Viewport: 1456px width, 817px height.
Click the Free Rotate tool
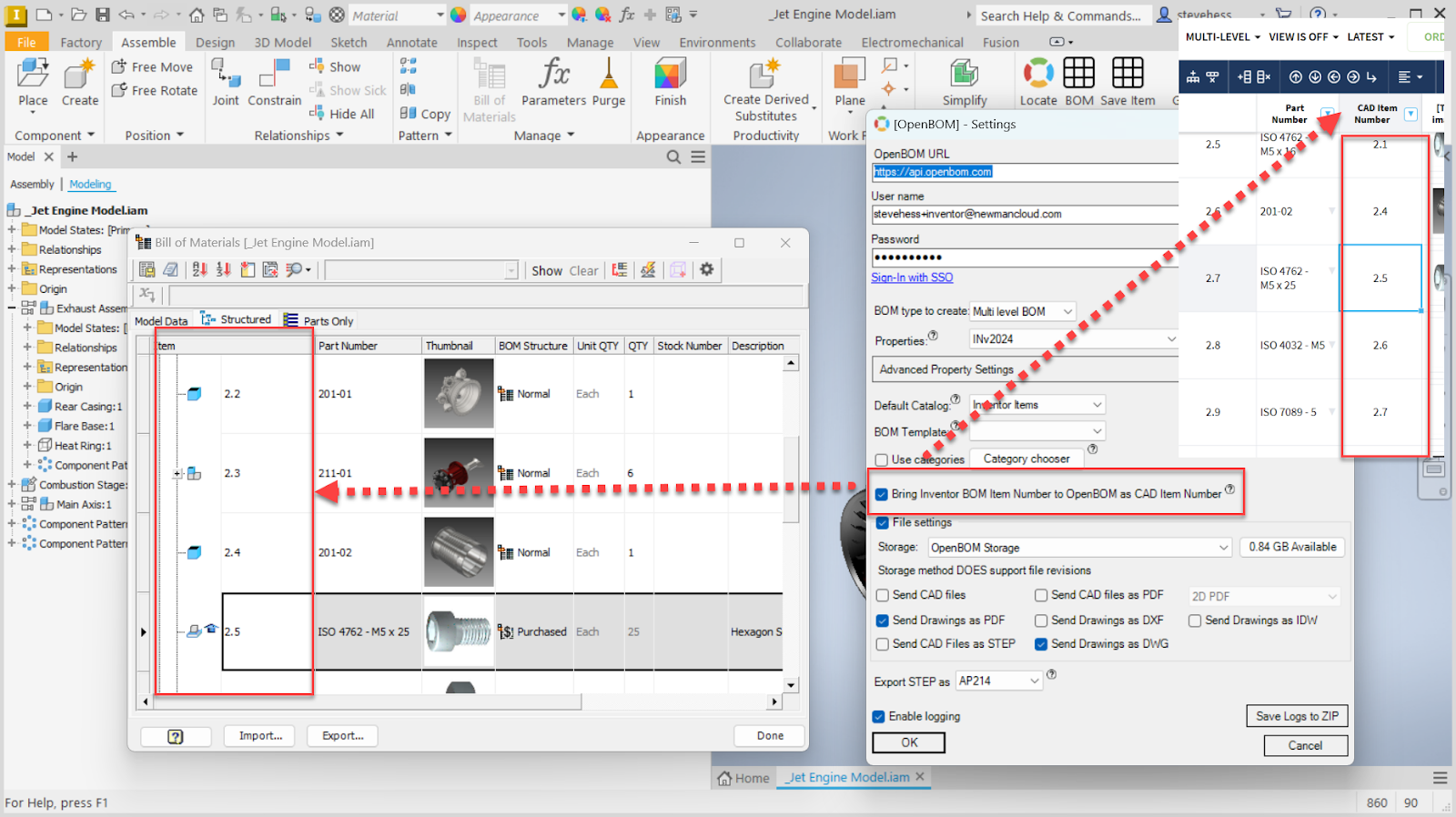tap(154, 90)
